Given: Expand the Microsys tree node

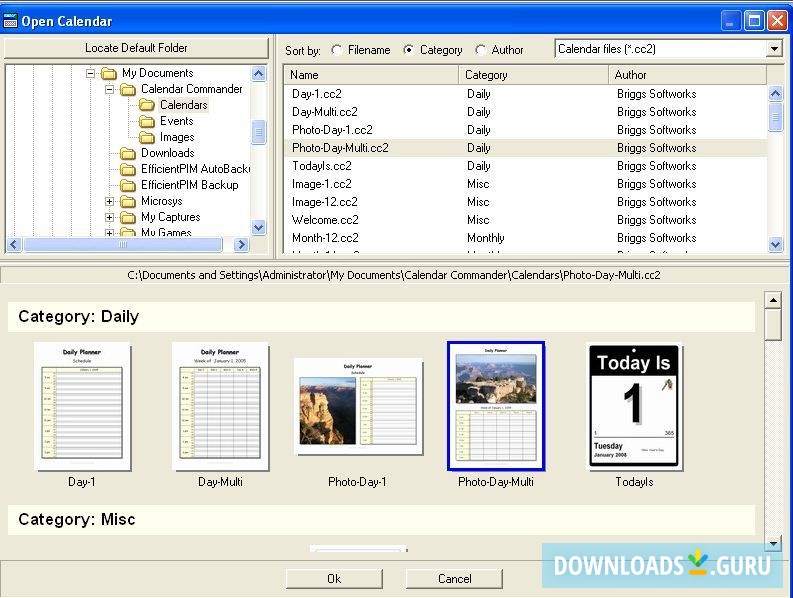Looking at the screenshot, I should pyautogui.click(x=109, y=201).
